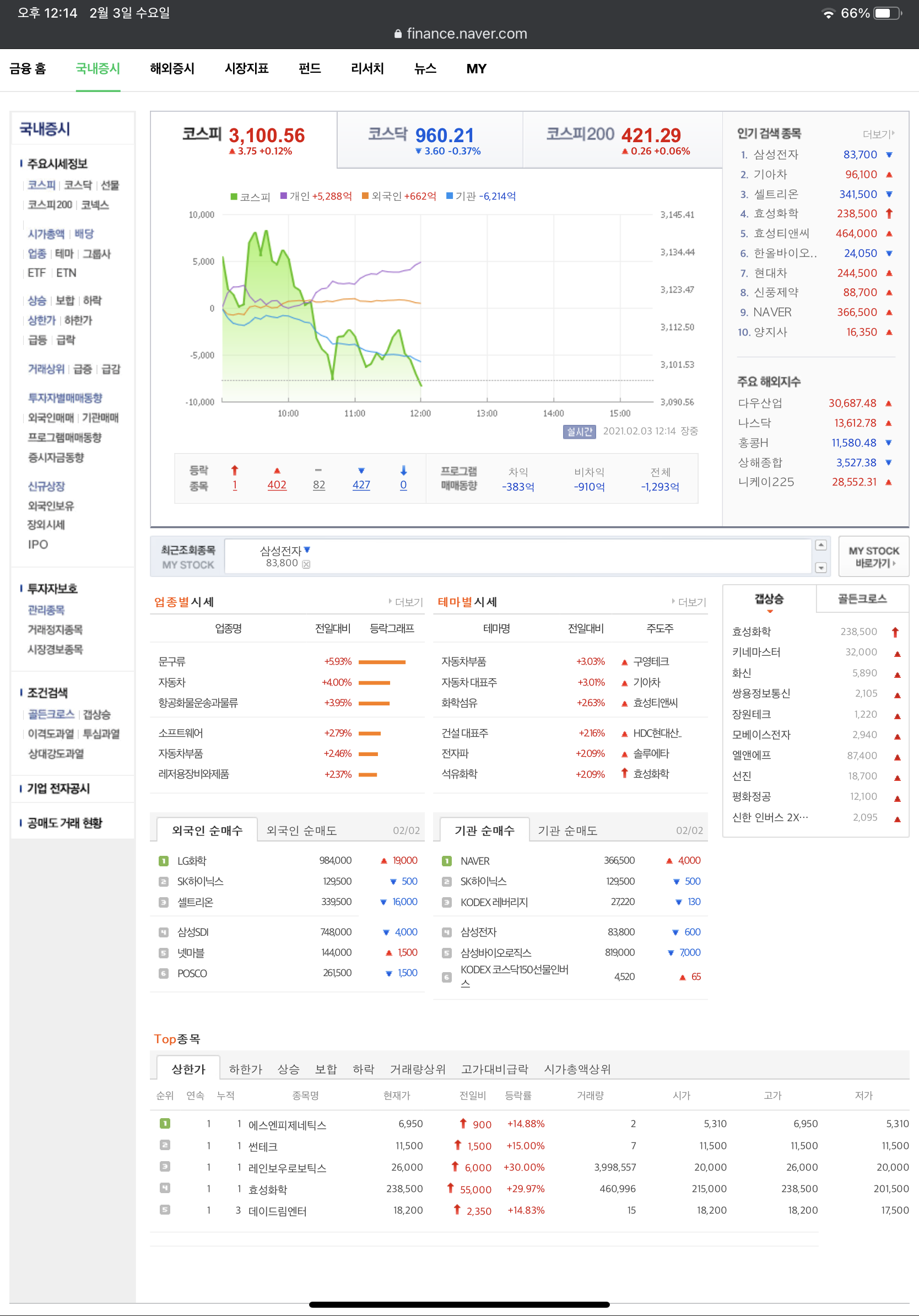The image size is (919, 1316).
Task: Go to 금융 홈
Action: pyautogui.click(x=28, y=69)
